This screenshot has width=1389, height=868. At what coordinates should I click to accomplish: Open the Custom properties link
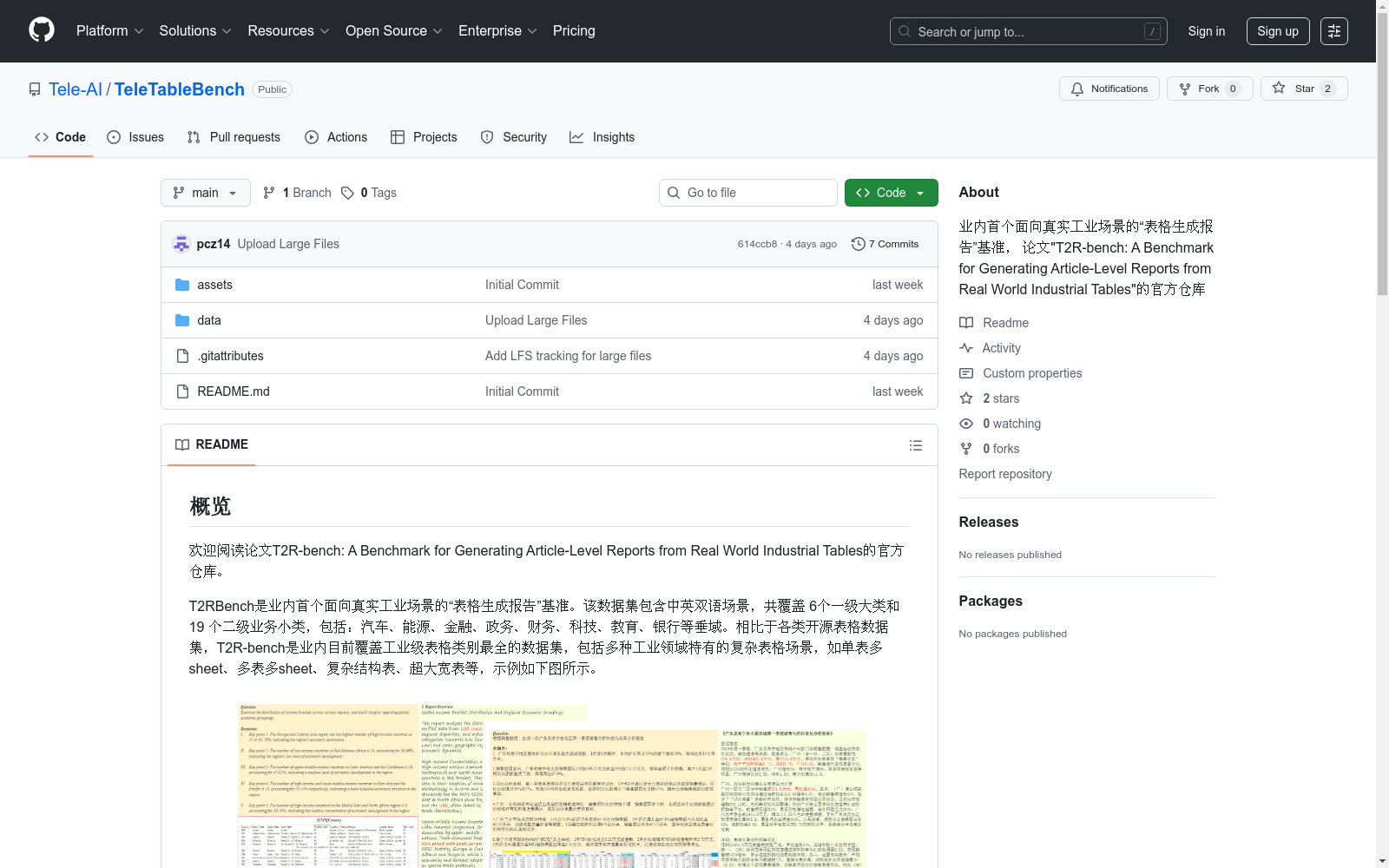(x=1021, y=373)
